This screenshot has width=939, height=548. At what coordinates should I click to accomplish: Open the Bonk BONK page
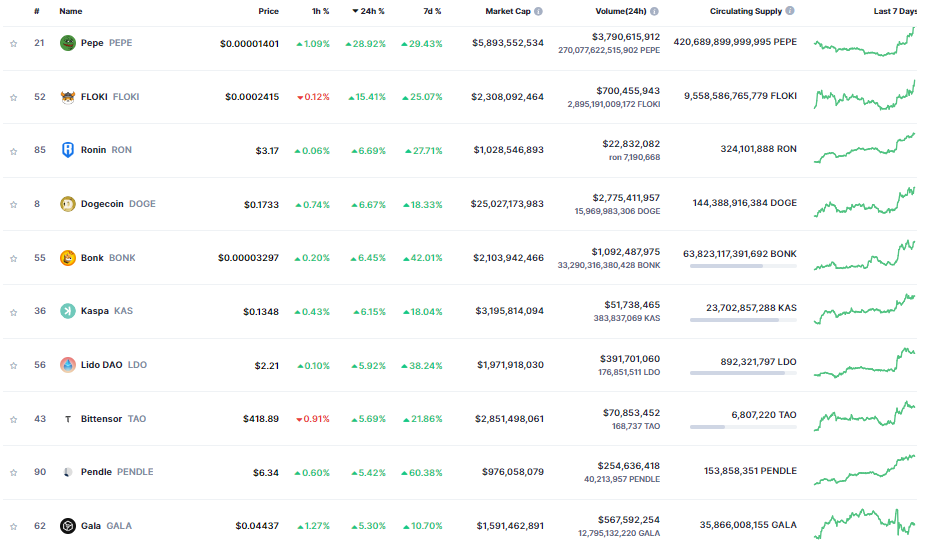coord(108,258)
